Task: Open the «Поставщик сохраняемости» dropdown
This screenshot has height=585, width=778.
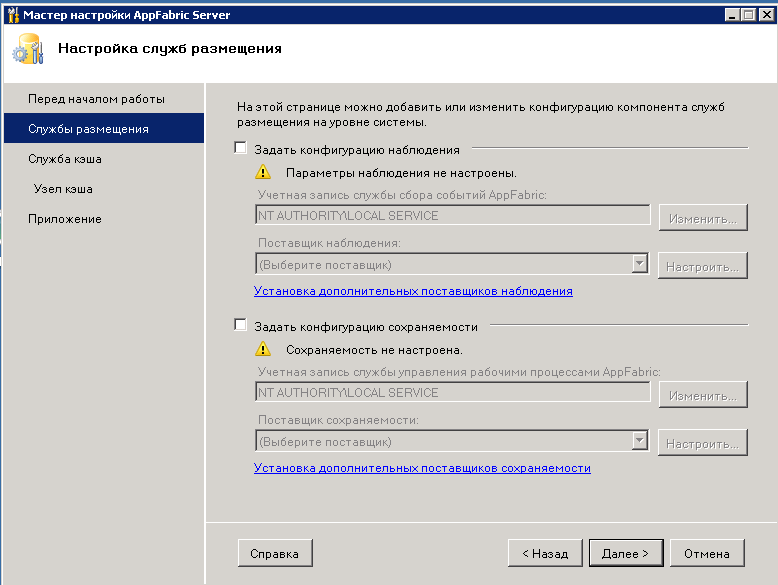Action: point(640,441)
